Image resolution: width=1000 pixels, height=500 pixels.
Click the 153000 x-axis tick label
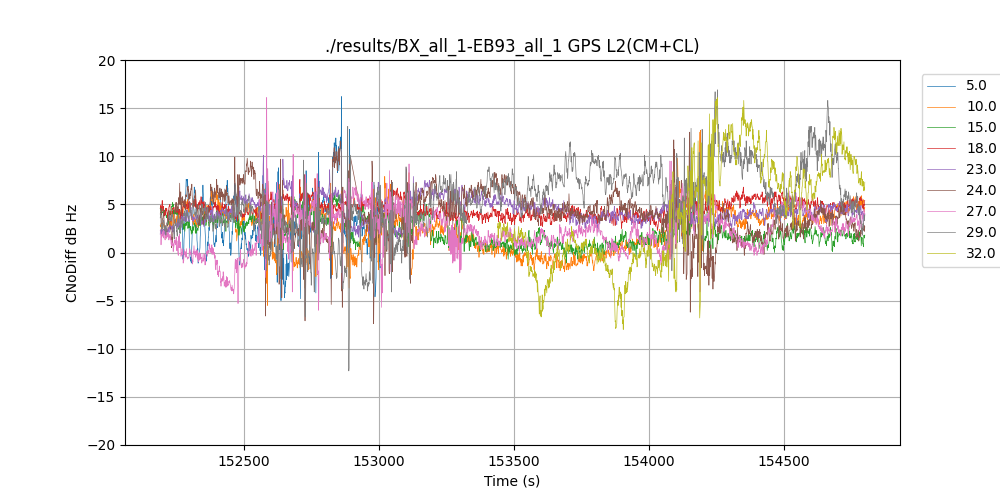(379, 463)
